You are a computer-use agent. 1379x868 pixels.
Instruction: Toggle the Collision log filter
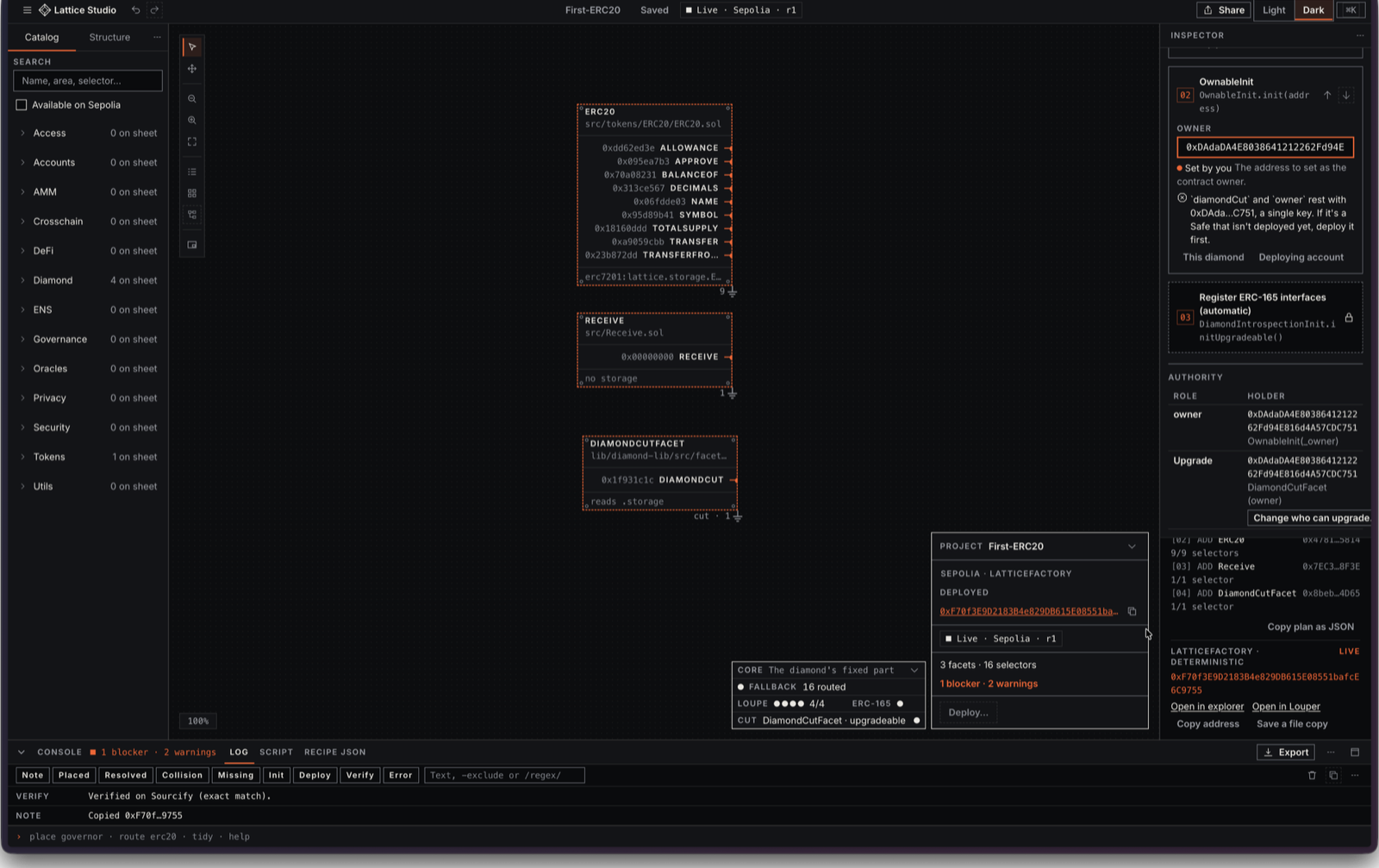[182, 776]
